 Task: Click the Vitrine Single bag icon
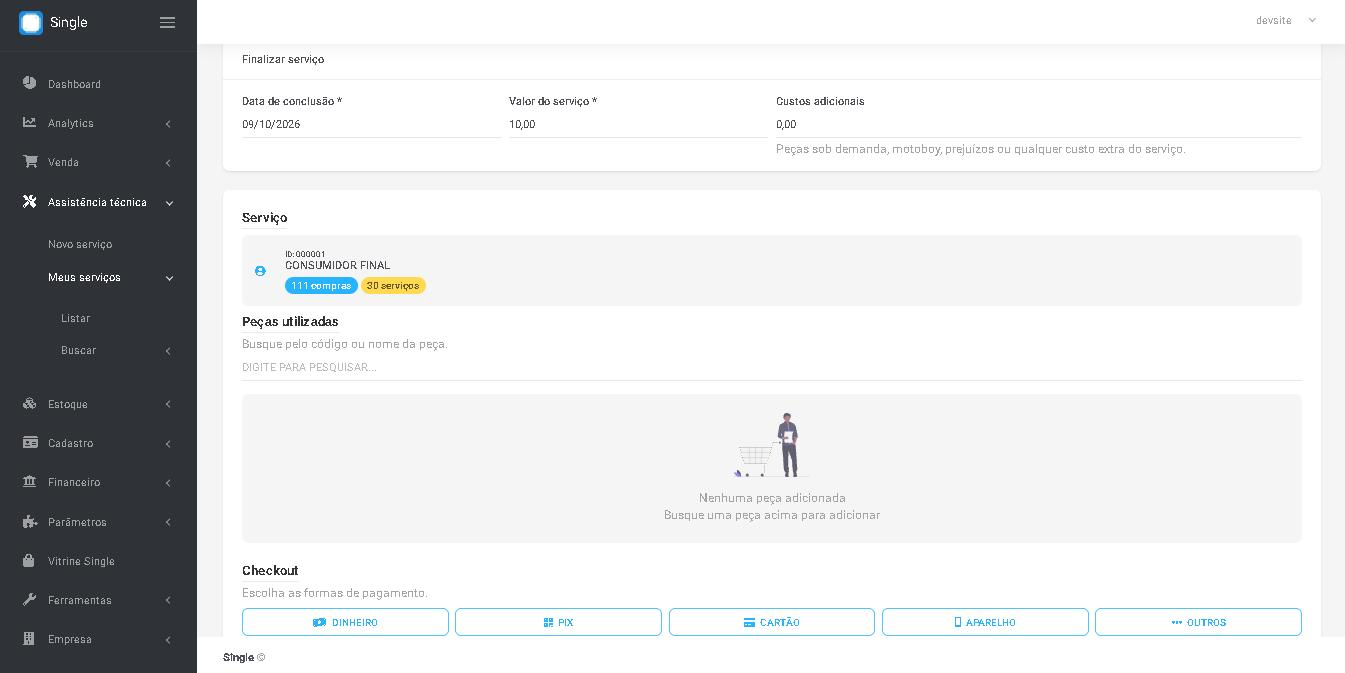click(x=30, y=561)
